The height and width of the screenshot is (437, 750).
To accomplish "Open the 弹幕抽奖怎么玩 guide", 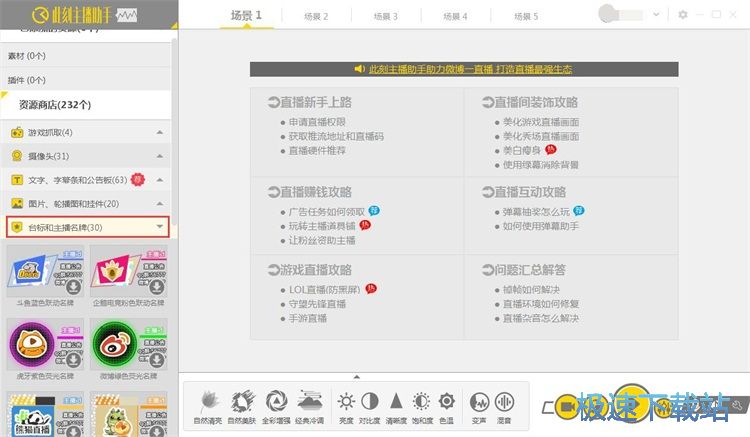I will tap(536, 212).
